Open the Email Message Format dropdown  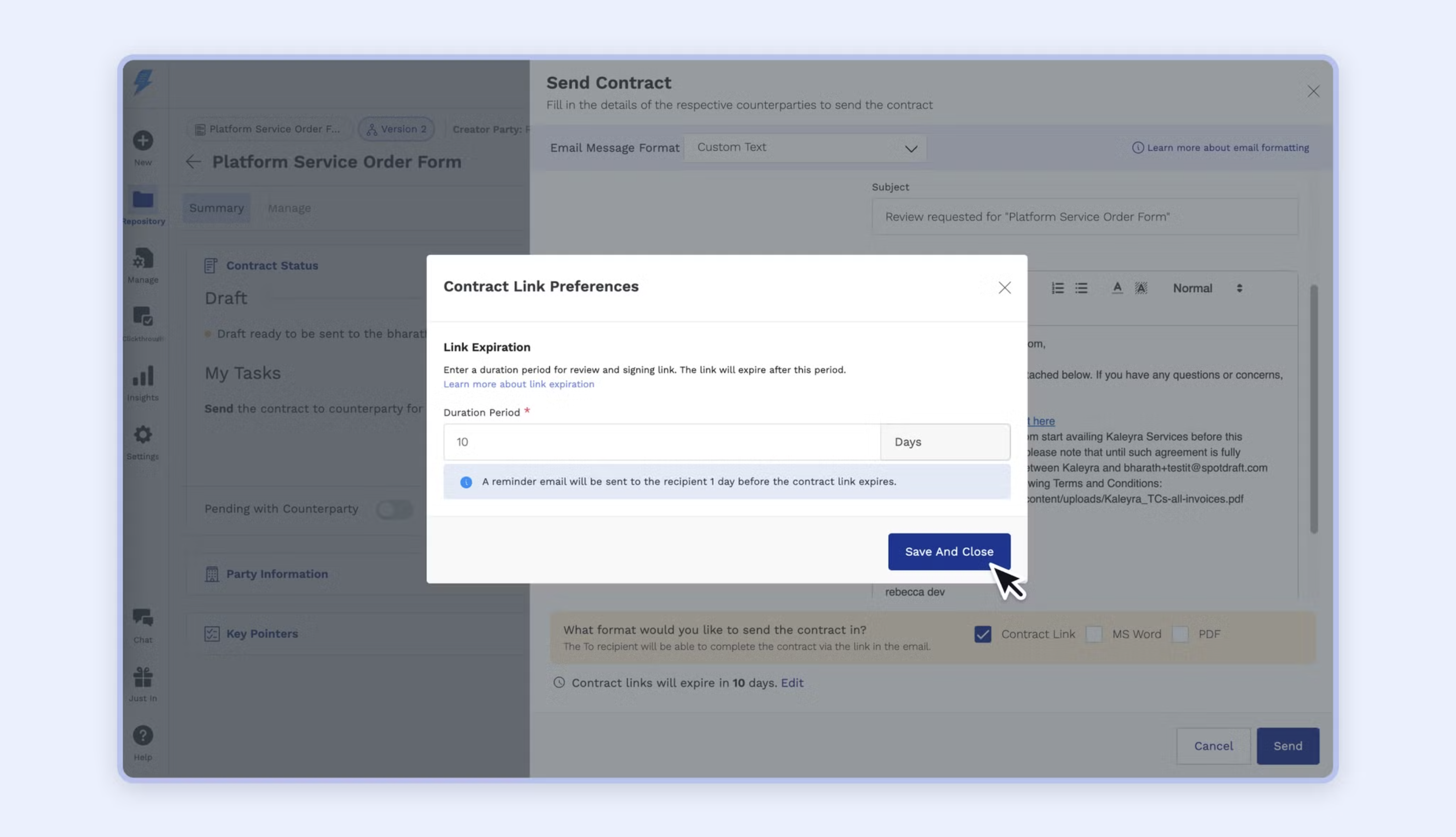click(805, 148)
